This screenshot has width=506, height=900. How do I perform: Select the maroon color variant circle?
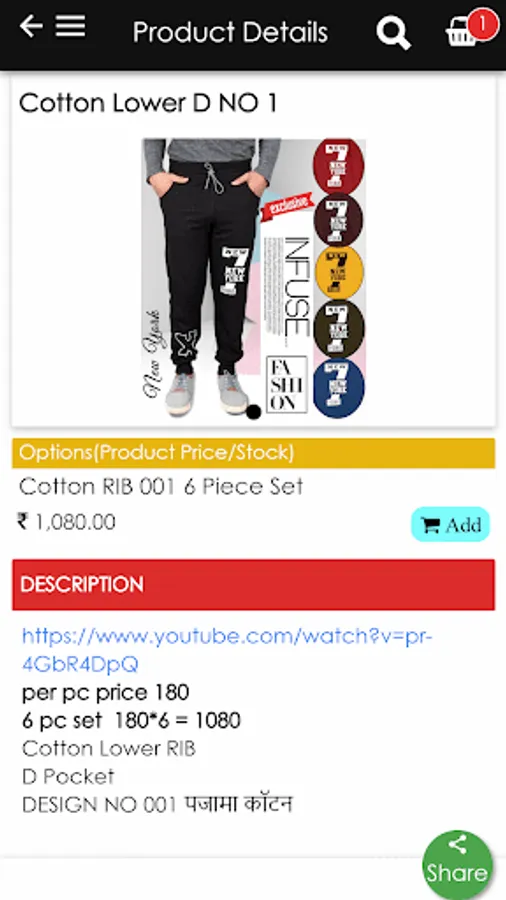pyautogui.click(x=338, y=220)
